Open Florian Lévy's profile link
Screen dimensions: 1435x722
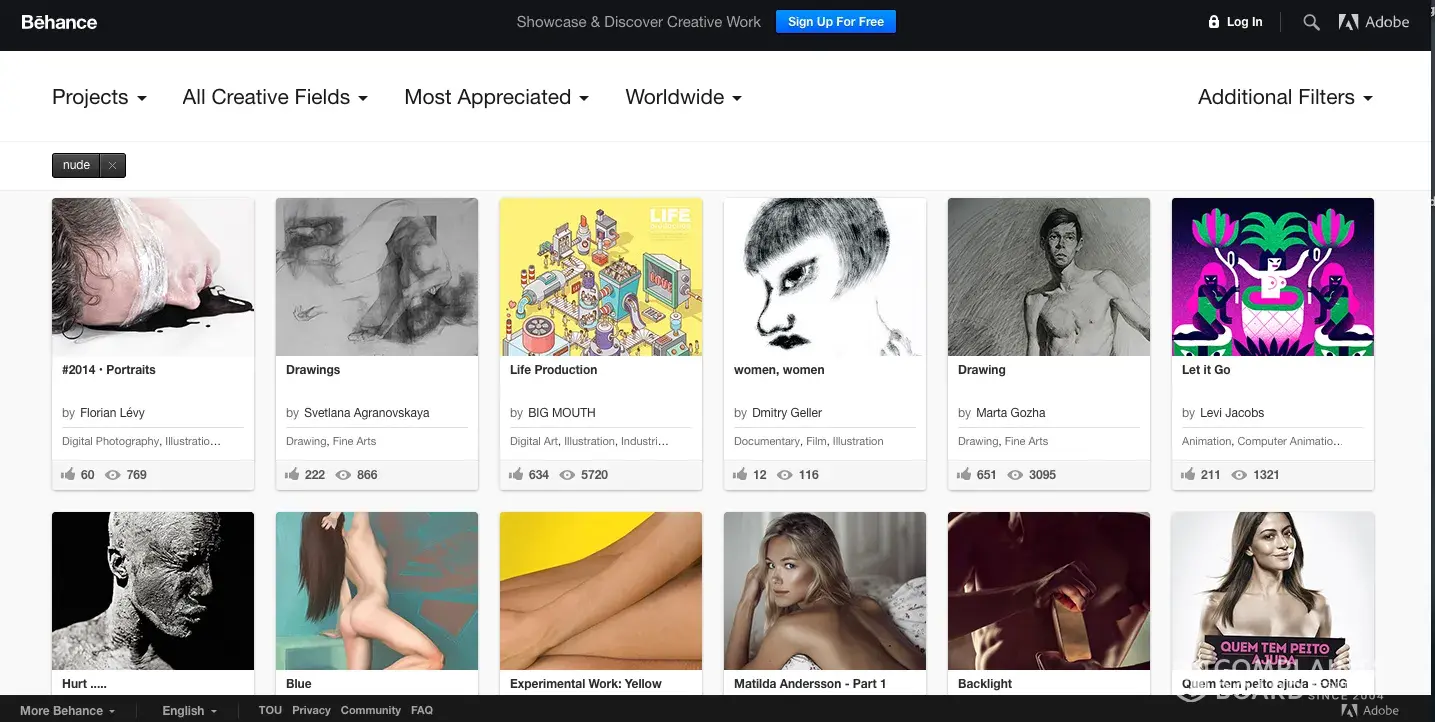[112, 412]
